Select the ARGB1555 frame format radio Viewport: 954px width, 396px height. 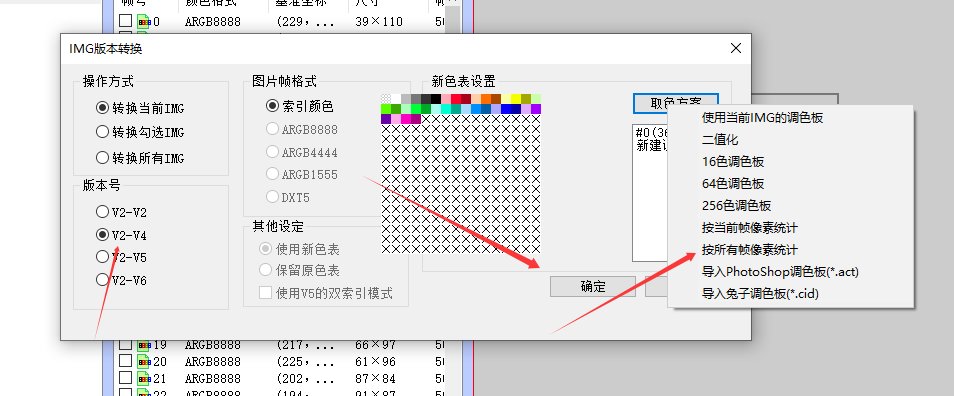click(302, 175)
